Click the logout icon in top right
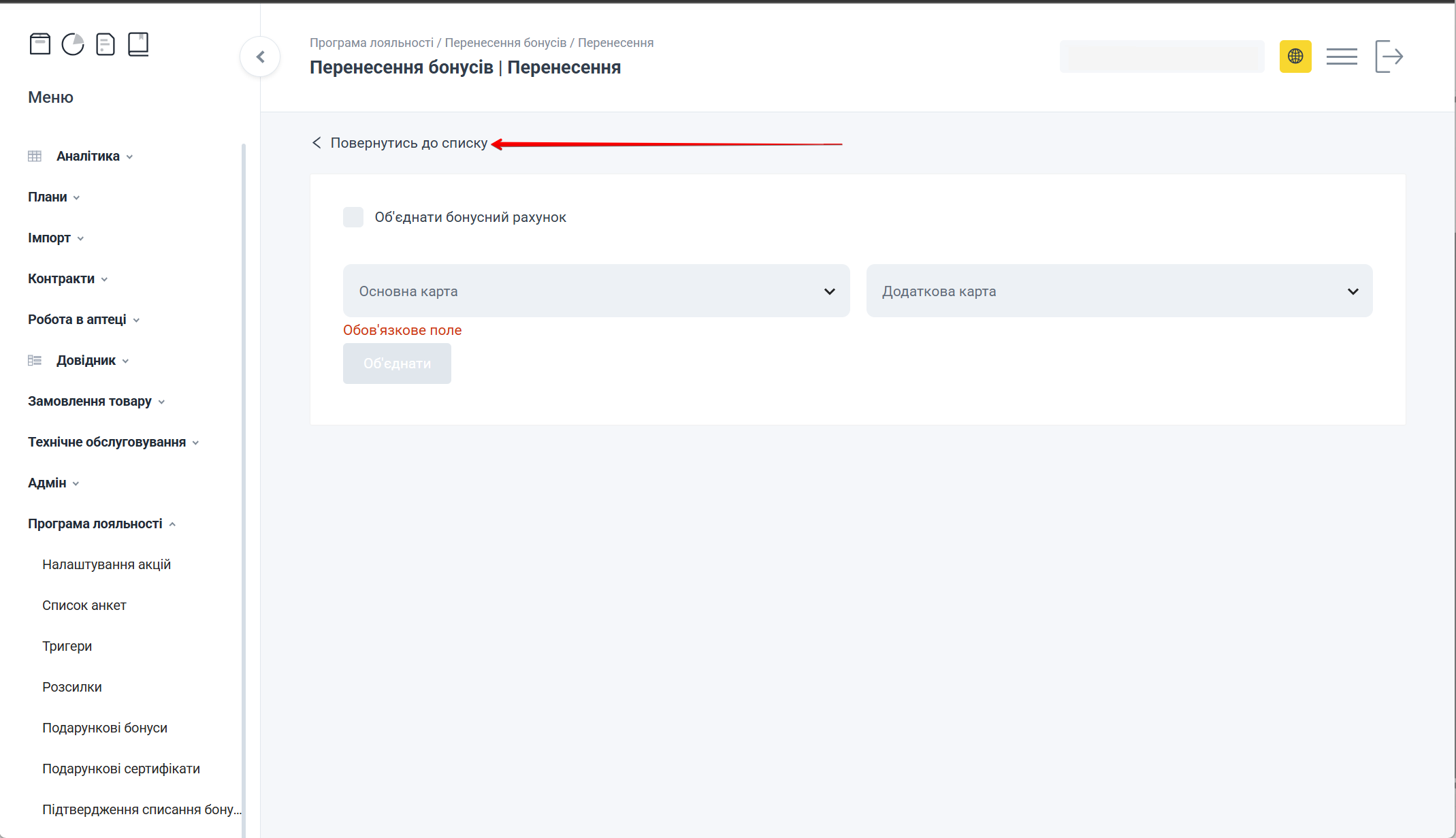This screenshot has width=1456, height=838. click(x=1389, y=57)
